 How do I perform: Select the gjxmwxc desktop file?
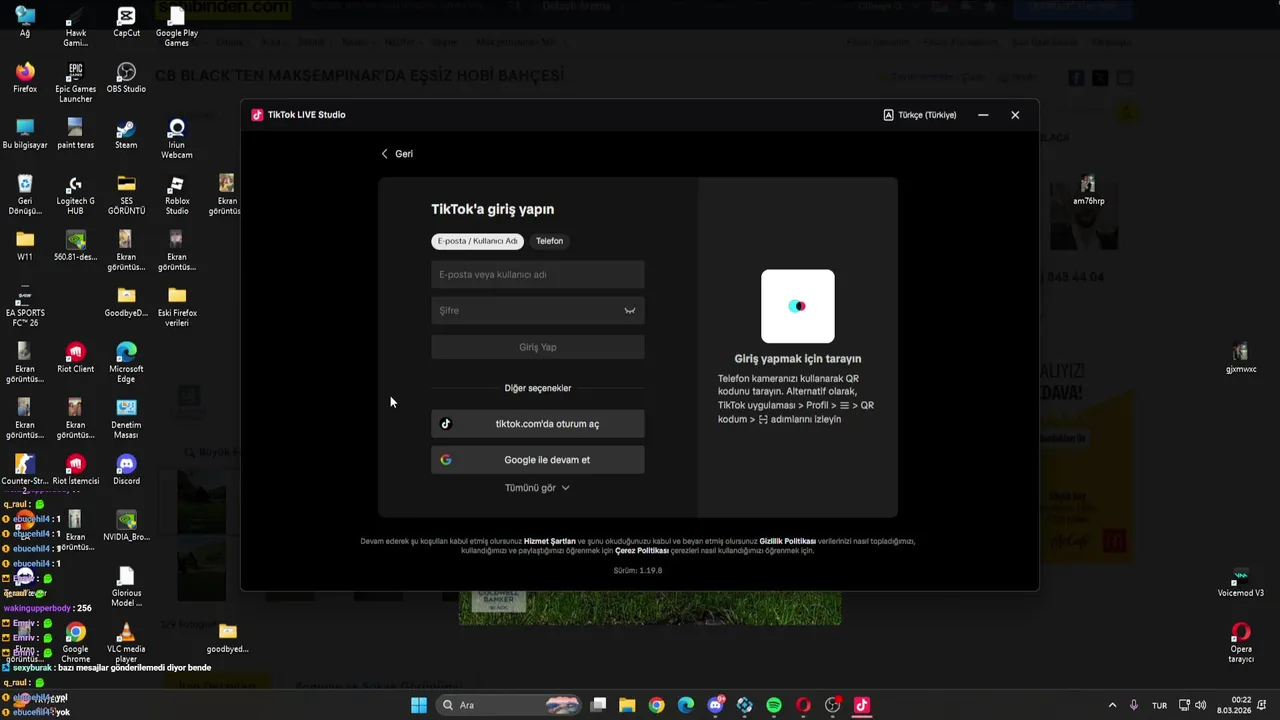[1241, 358]
